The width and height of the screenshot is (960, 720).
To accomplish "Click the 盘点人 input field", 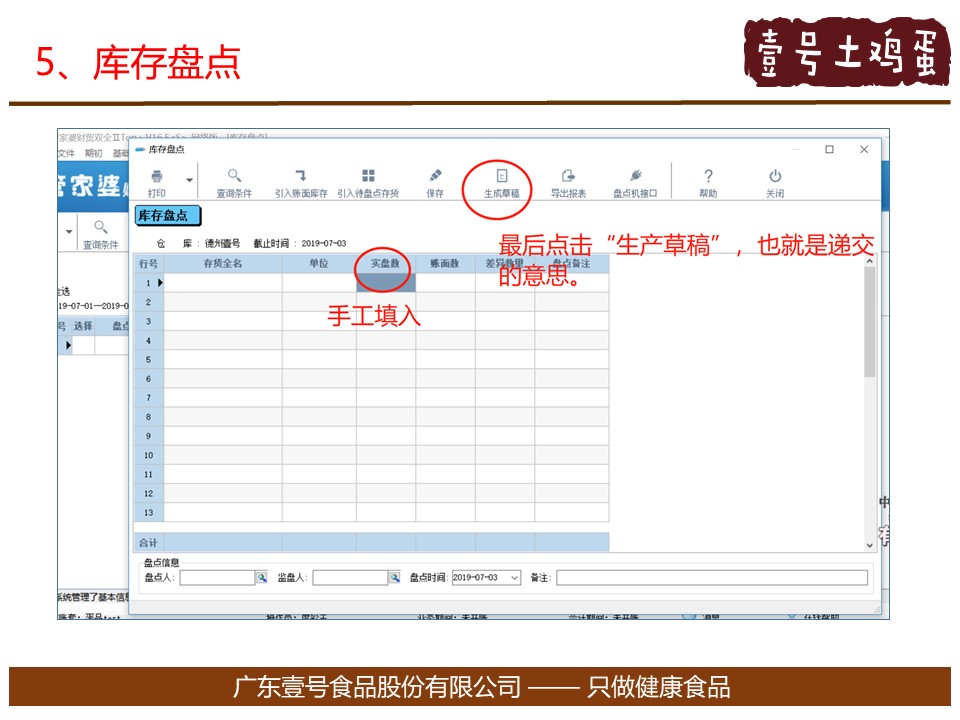I will (217, 578).
